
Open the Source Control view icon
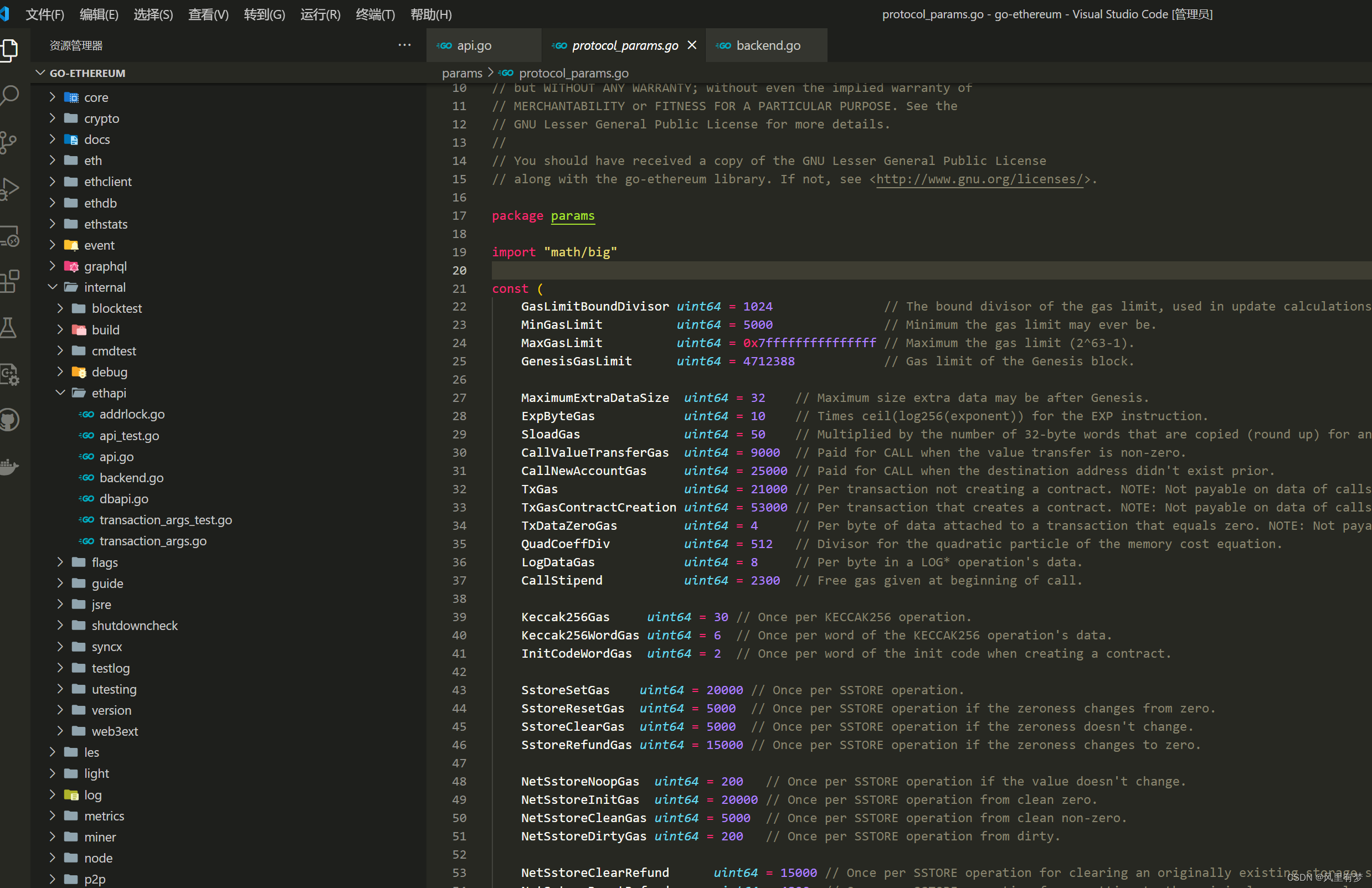(x=9, y=142)
